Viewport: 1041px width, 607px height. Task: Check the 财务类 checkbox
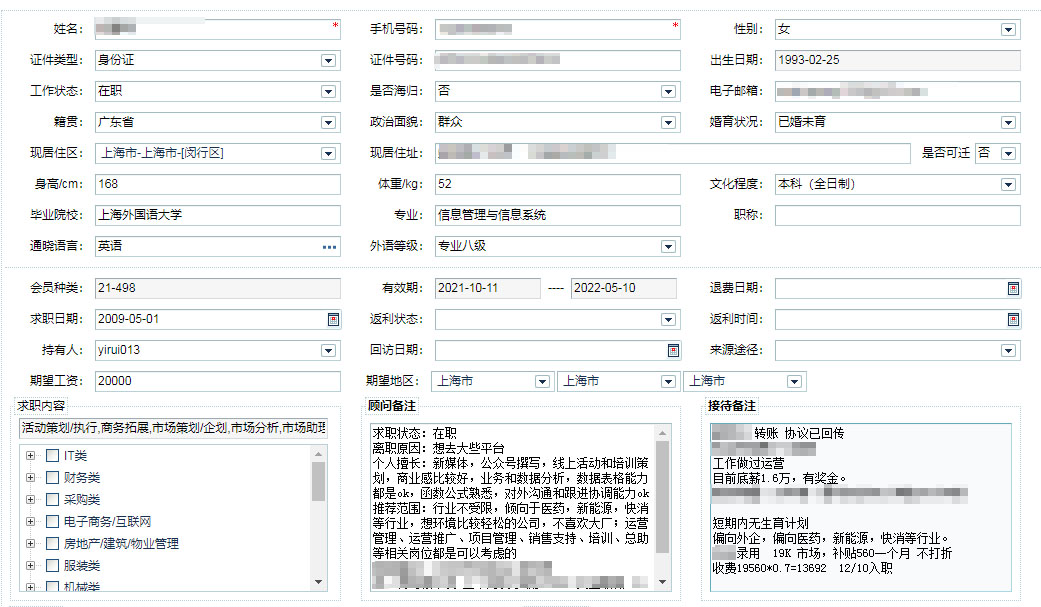click(53, 477)
